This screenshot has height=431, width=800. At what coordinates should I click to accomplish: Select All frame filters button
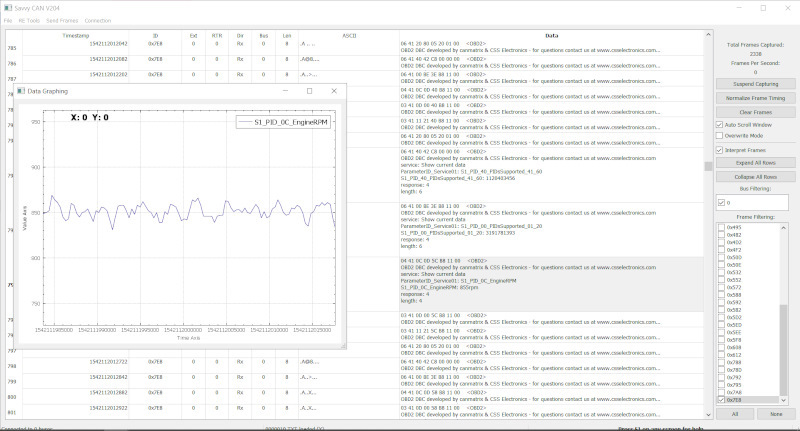point(735,413)
